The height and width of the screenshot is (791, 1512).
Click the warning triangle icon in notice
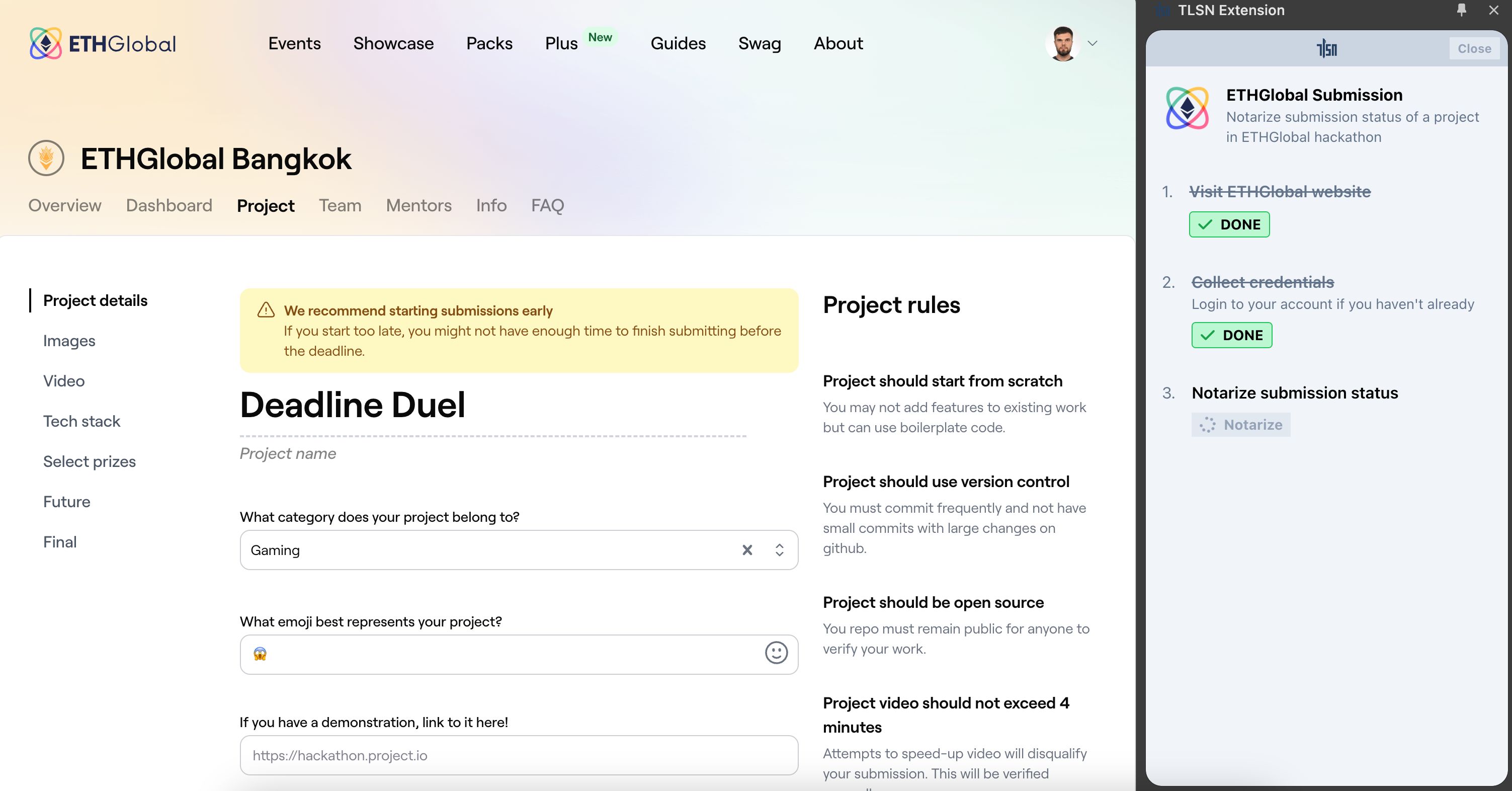coord(266,310)
